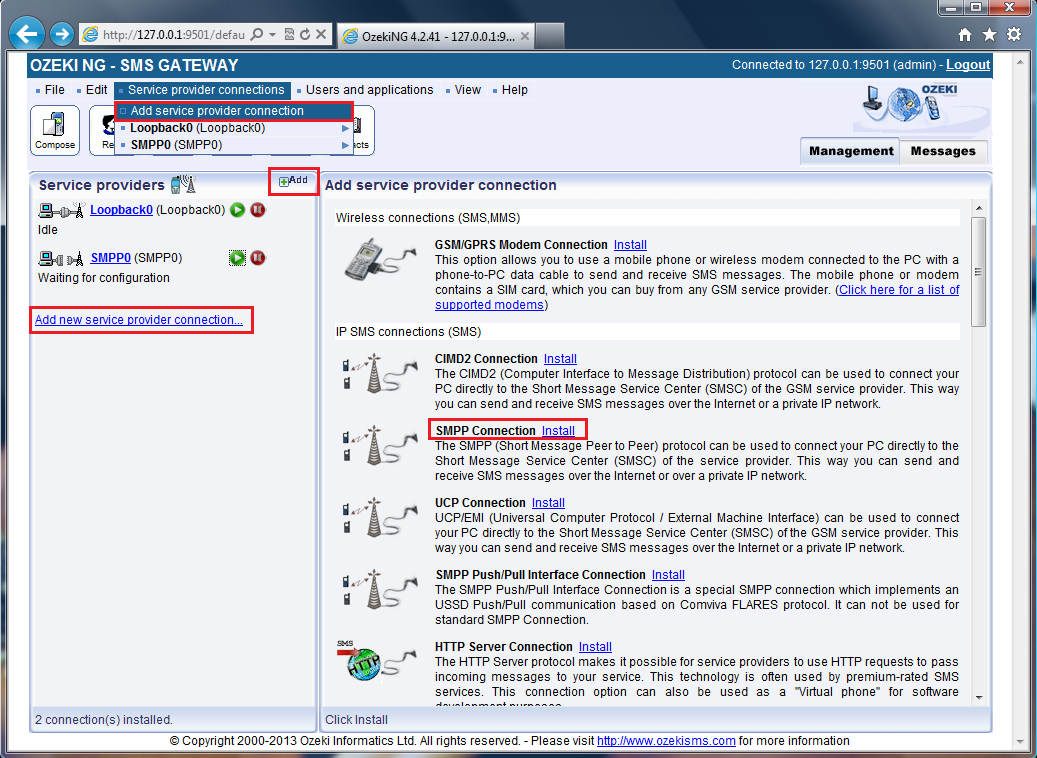
Task: Select the OzekiNG 4.2.41 browser tab
Action: coord(436,36)
